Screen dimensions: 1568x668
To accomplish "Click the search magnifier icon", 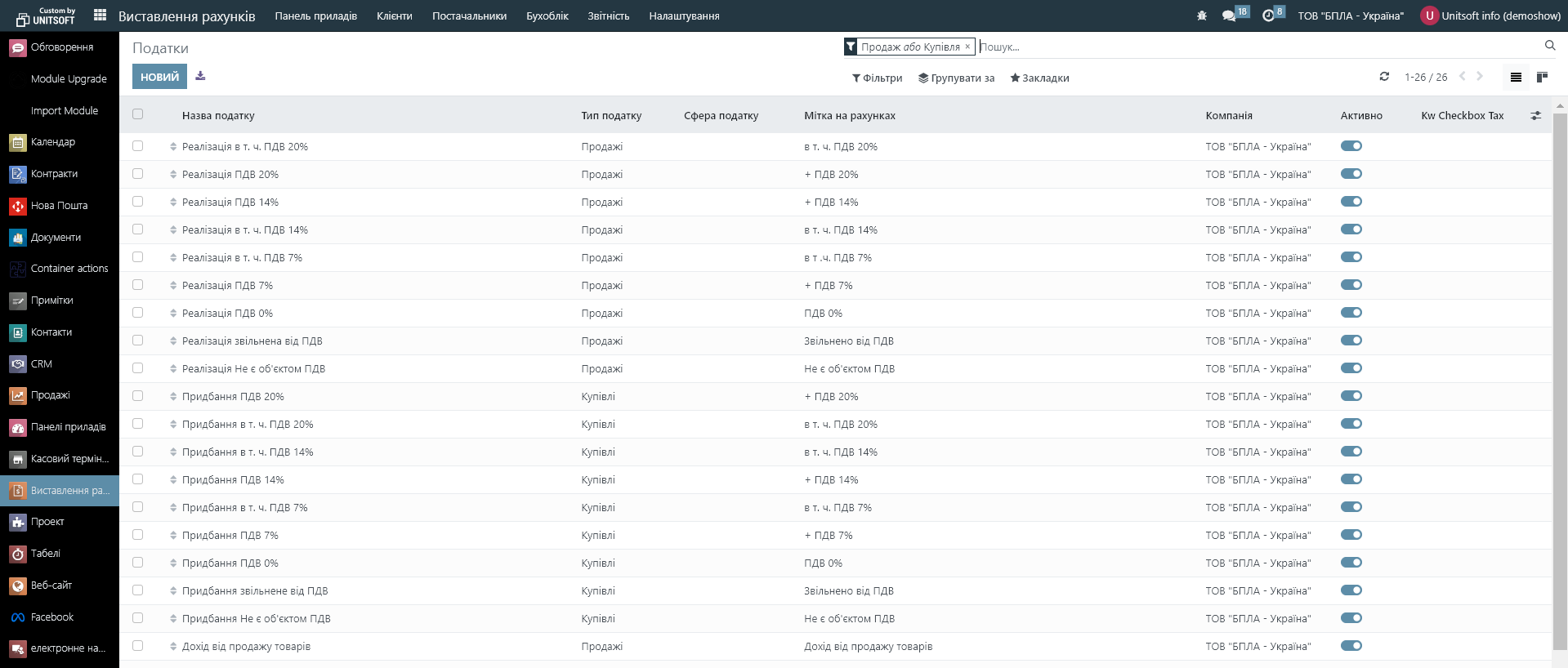I will click(1549, 46).
